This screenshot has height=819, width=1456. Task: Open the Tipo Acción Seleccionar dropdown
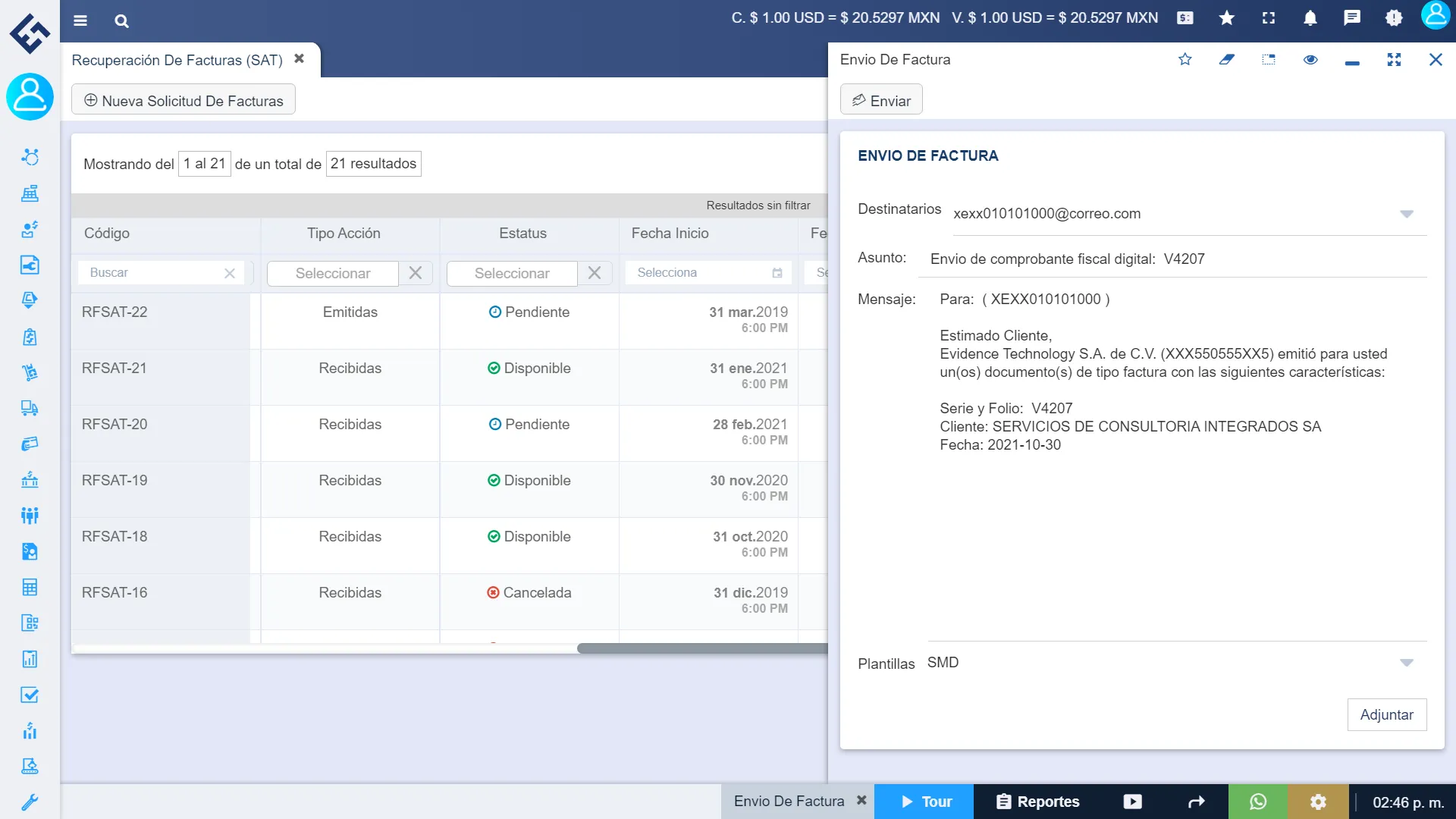coord(333,273)
